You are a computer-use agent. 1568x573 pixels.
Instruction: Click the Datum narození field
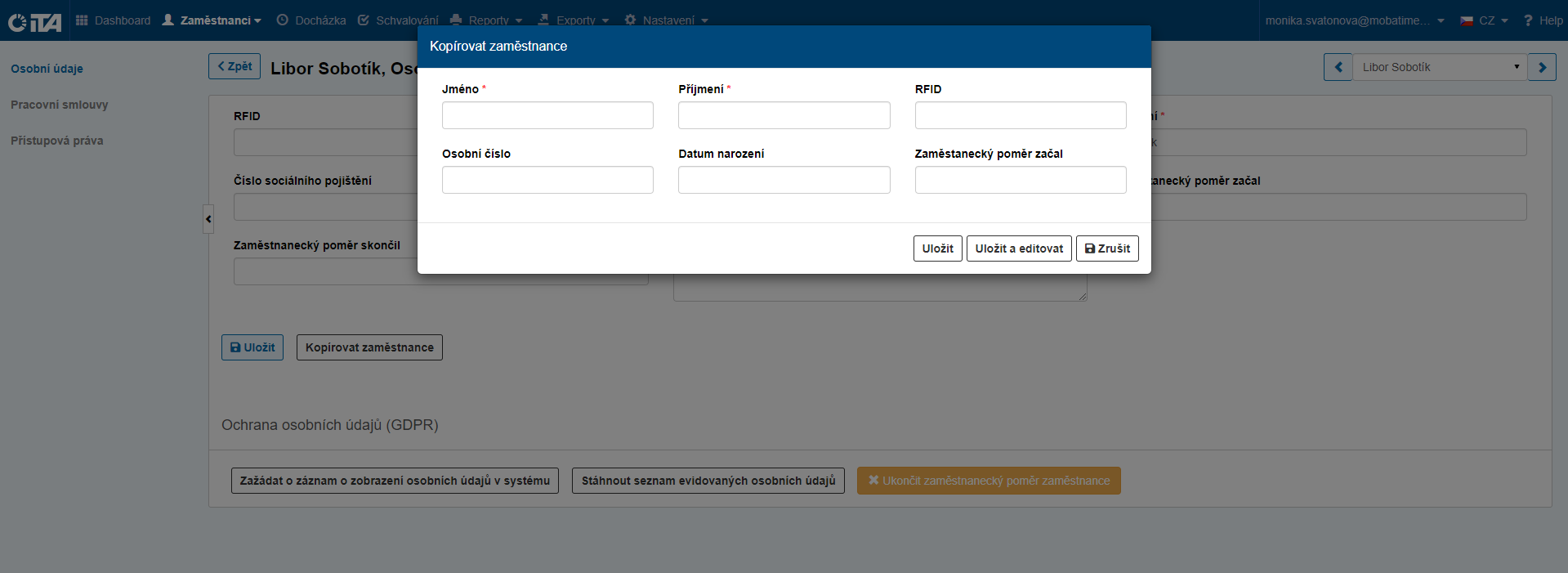pos(784,180)
